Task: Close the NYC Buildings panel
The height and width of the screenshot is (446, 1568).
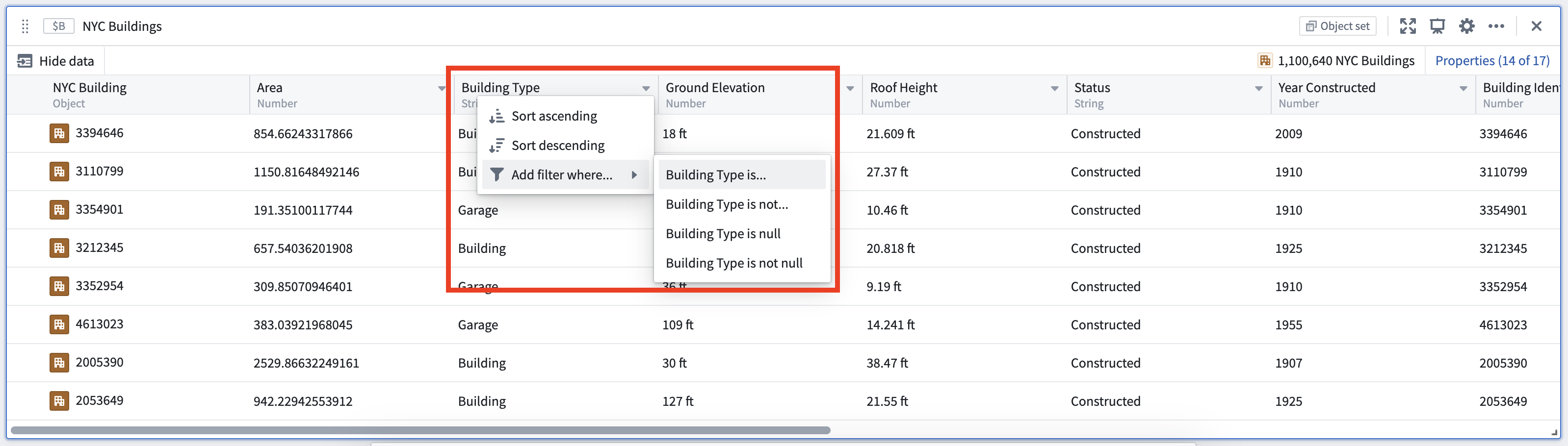Action: [x=1536, y=26]
